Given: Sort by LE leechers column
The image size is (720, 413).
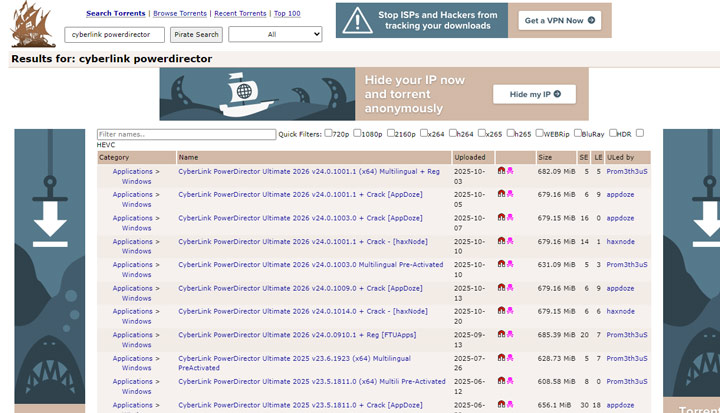Looking at the screenshot, I should pyautogui.click(x=598, y=157).
